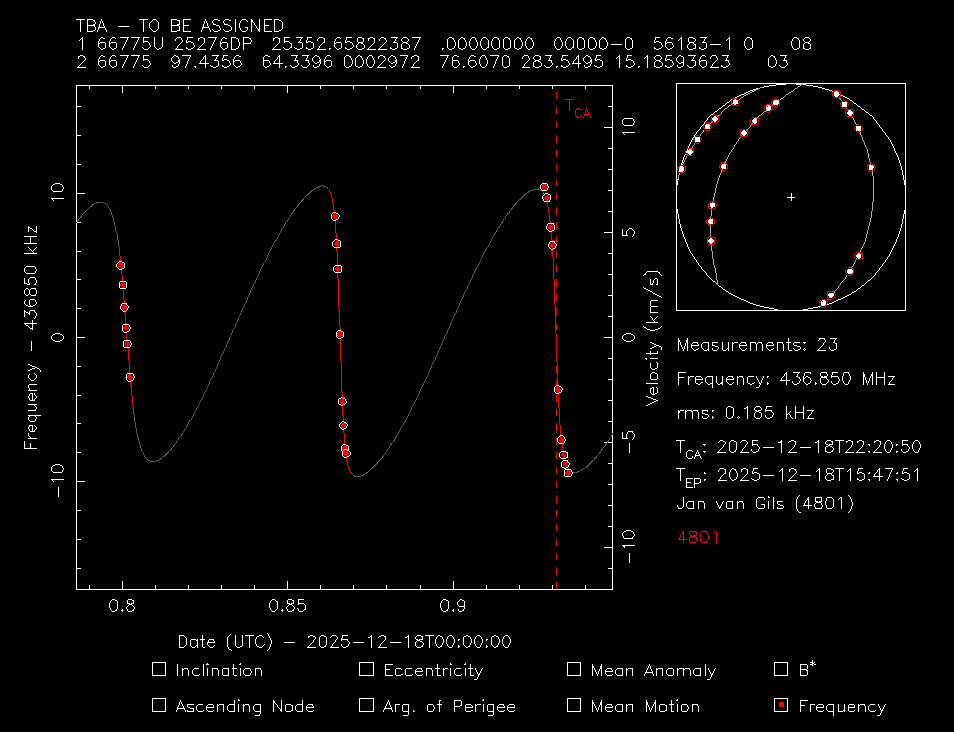Image resolution: width=954 pixels, height=732 pixels.
Task: Tick the Ascending Node checkbox
Action: (158, 705)
